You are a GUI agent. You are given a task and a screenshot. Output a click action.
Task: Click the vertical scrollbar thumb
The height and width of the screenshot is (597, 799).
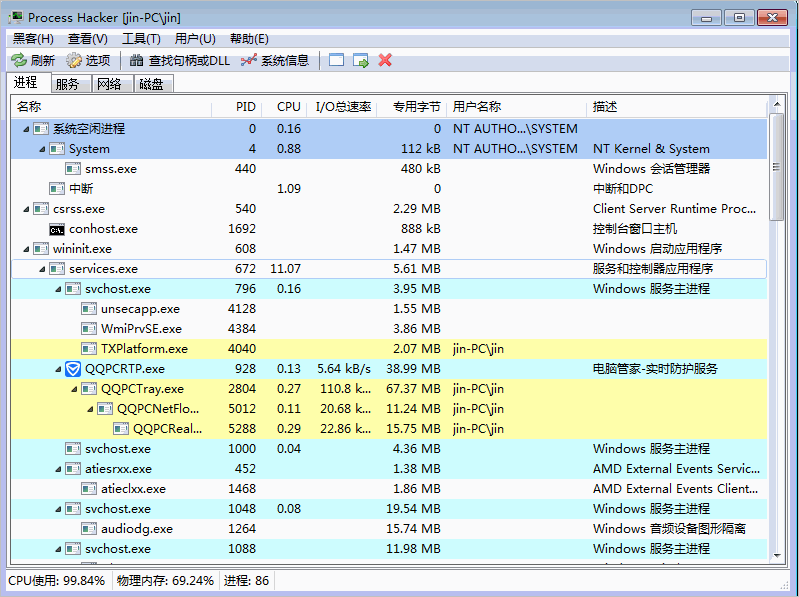coord(777,167)
